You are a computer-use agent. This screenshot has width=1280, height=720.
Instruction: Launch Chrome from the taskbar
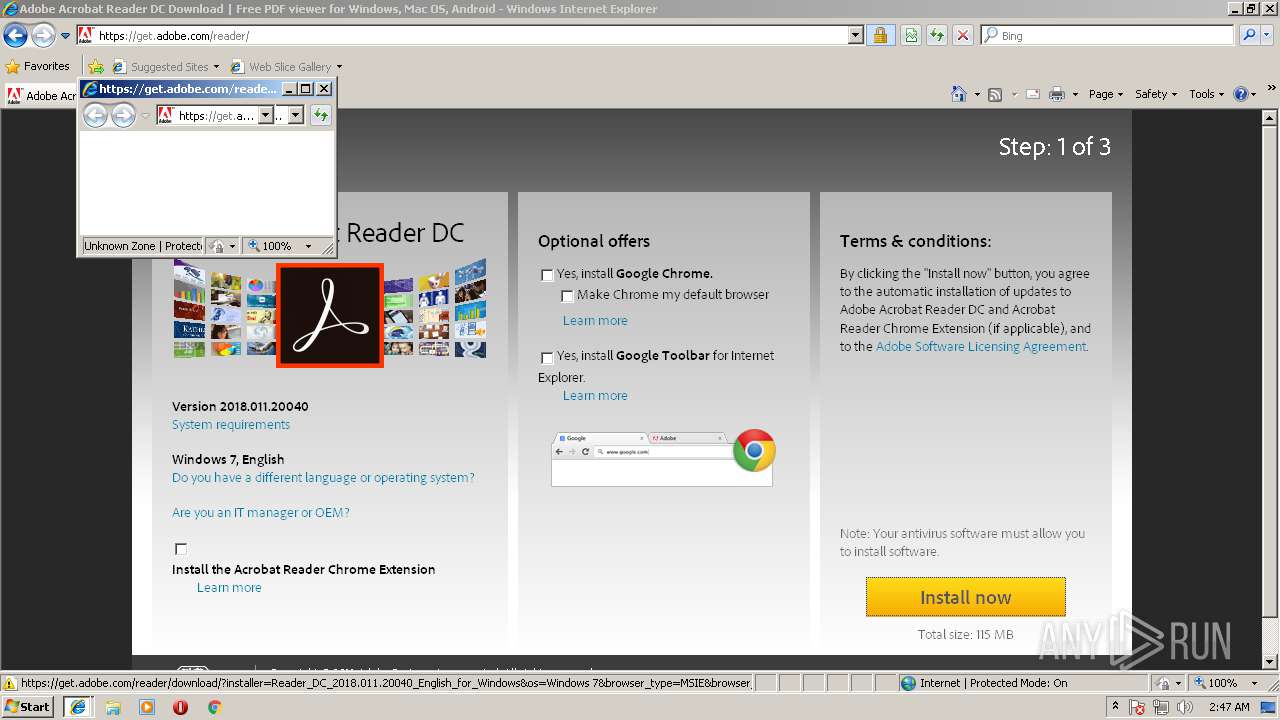(x=214, y=707)
